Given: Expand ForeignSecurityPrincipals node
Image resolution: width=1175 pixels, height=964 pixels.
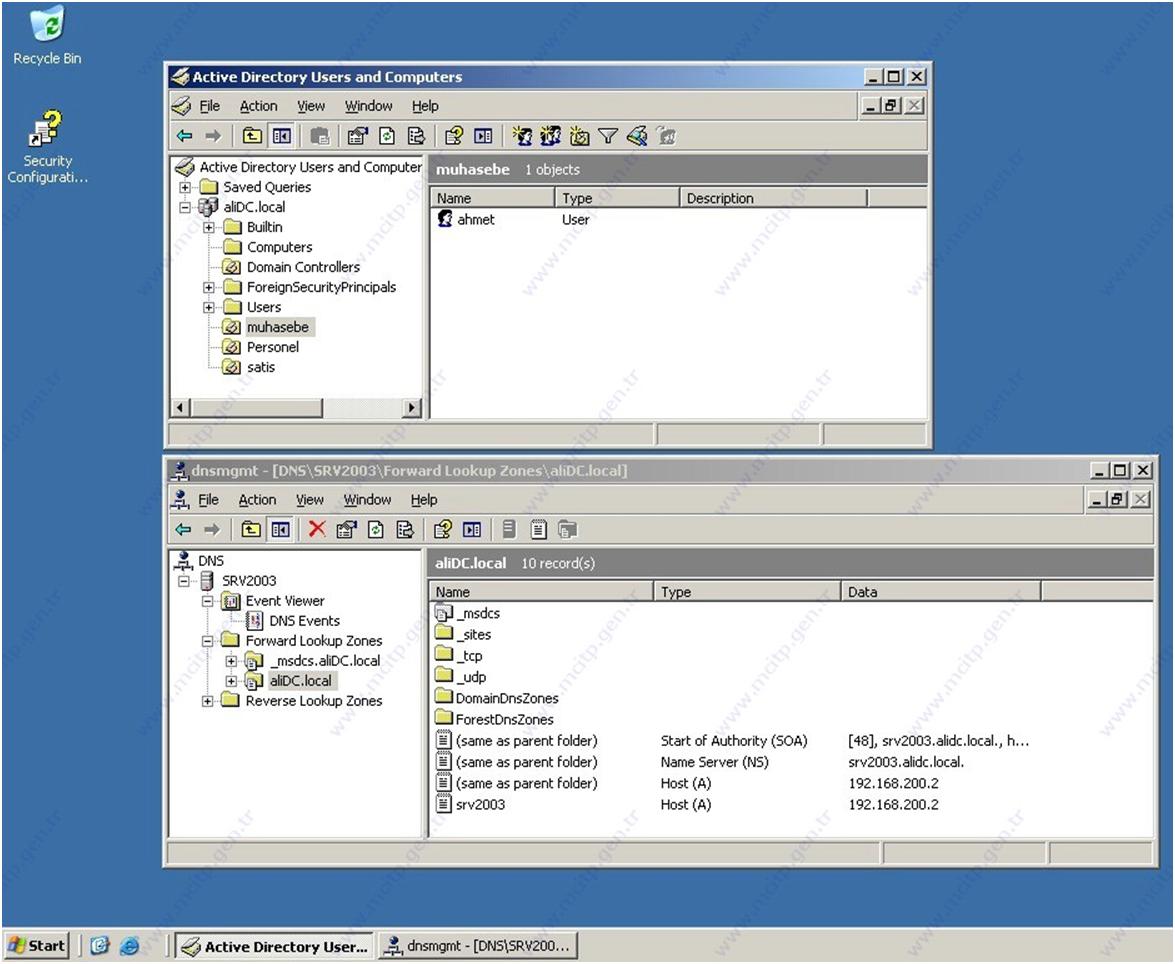Looking at the screenshot, I should (209, 287).
